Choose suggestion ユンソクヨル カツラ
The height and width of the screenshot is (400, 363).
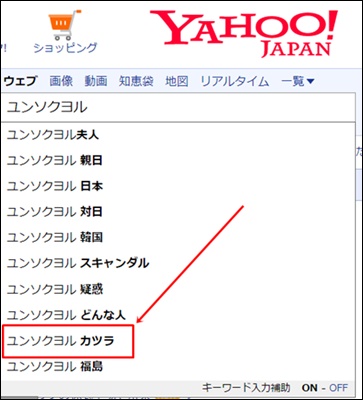[178, 341]
